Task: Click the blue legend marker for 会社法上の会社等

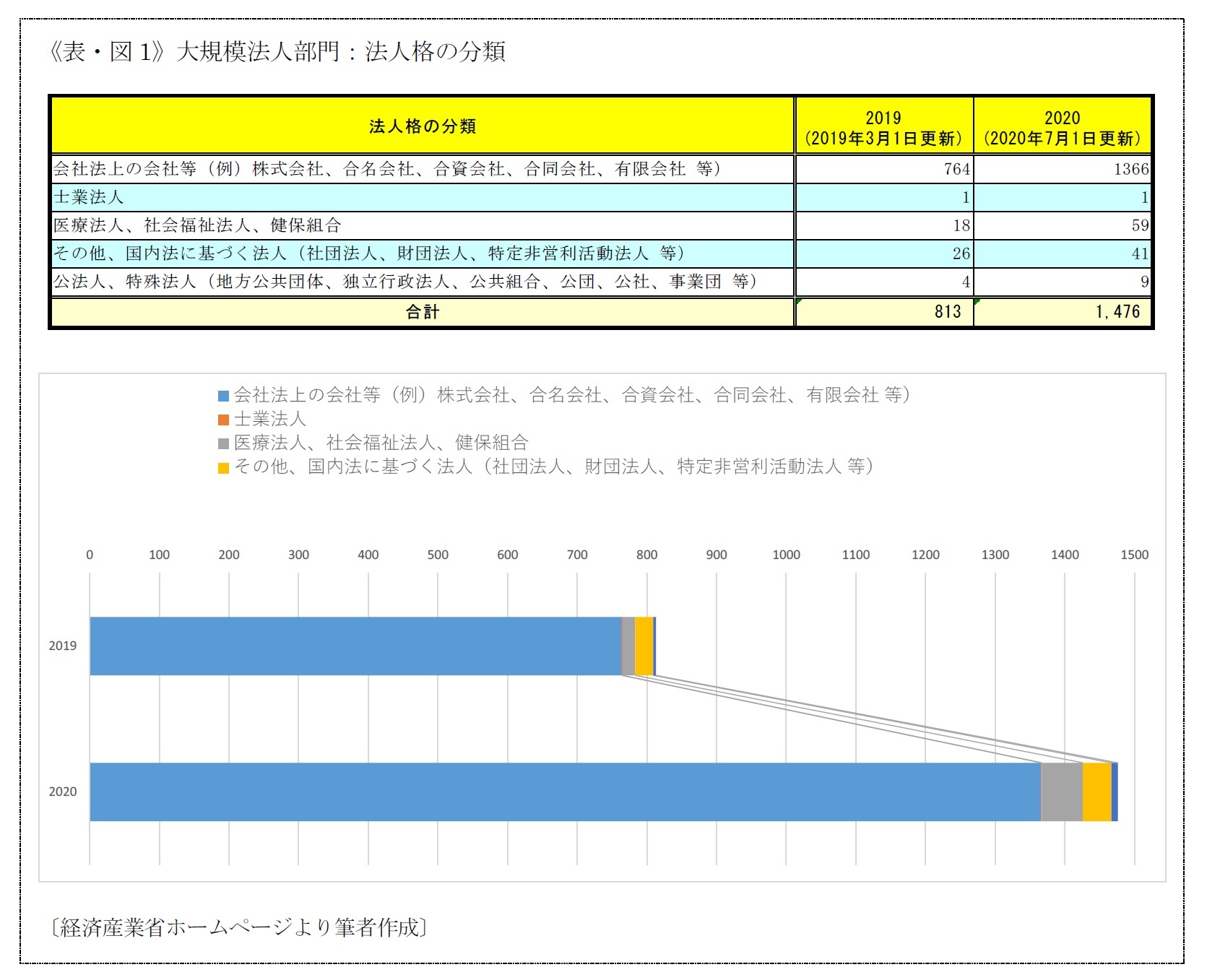Action: [222, 396]
